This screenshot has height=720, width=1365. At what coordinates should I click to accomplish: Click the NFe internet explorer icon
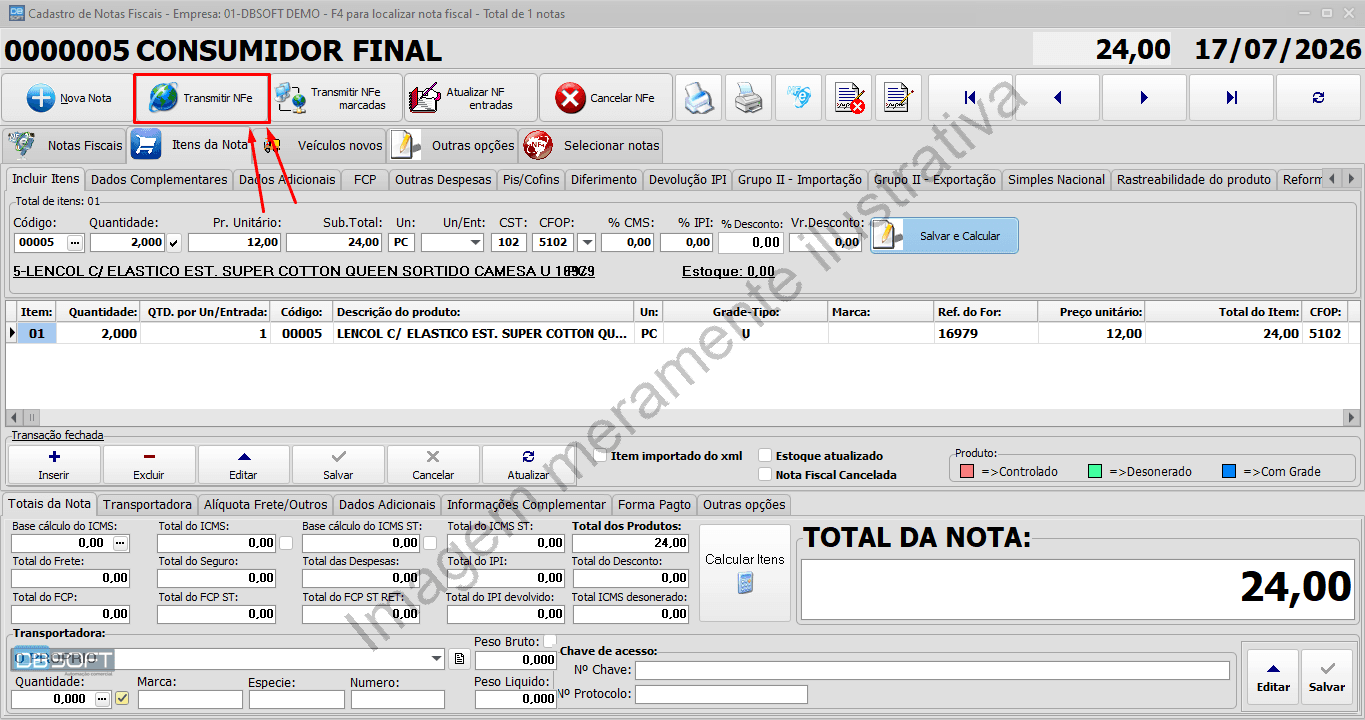[x=799, y=98]
